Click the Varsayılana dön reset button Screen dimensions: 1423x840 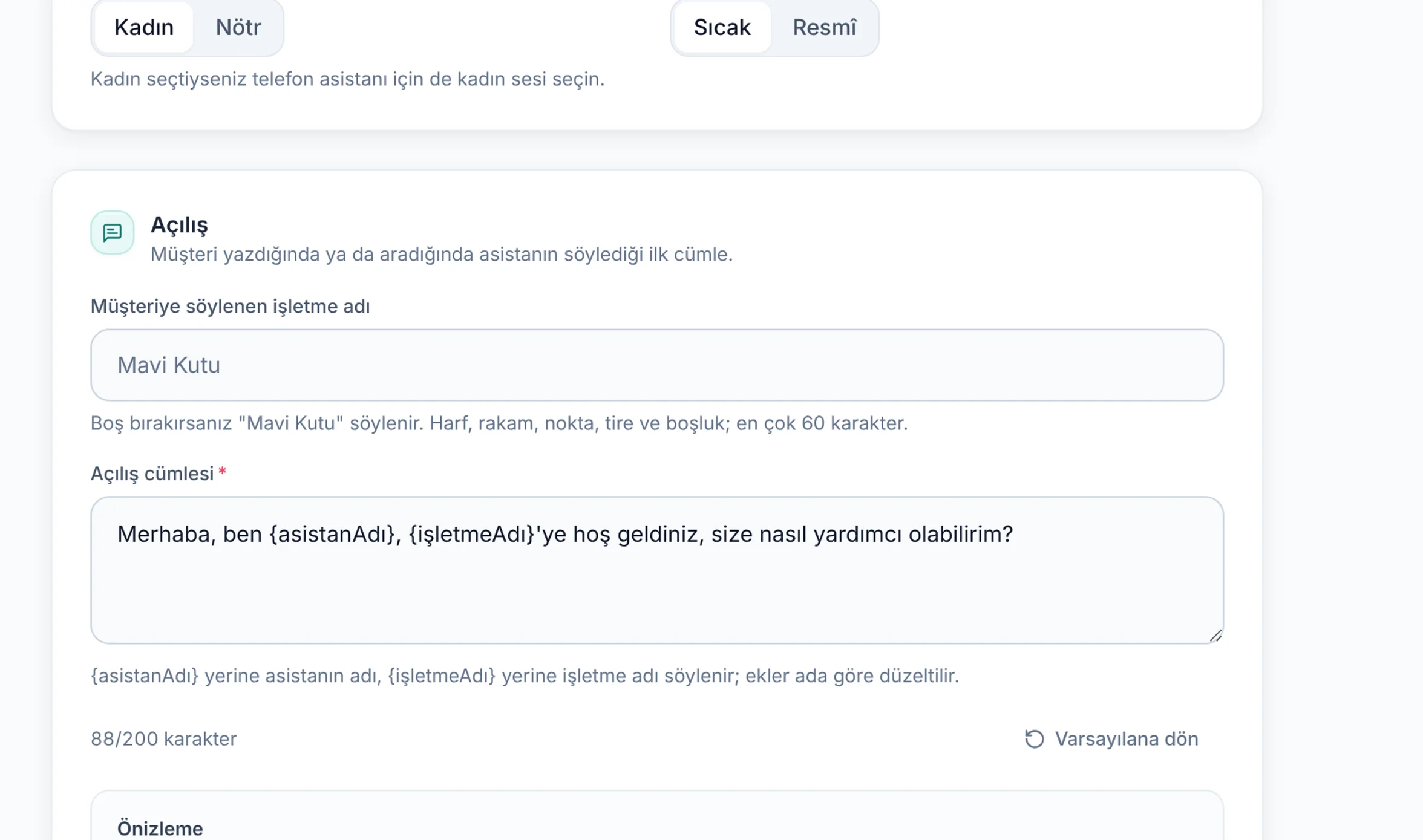point(1111,739)
